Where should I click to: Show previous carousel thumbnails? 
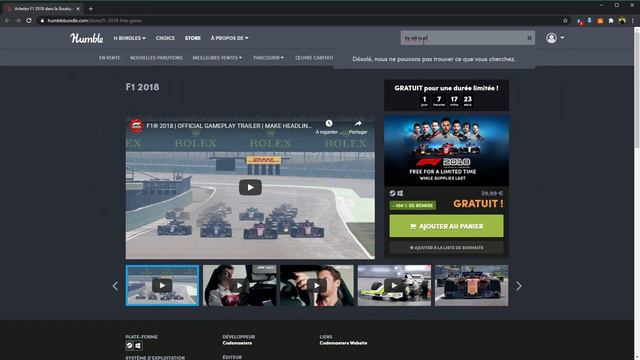coord(115,286)
